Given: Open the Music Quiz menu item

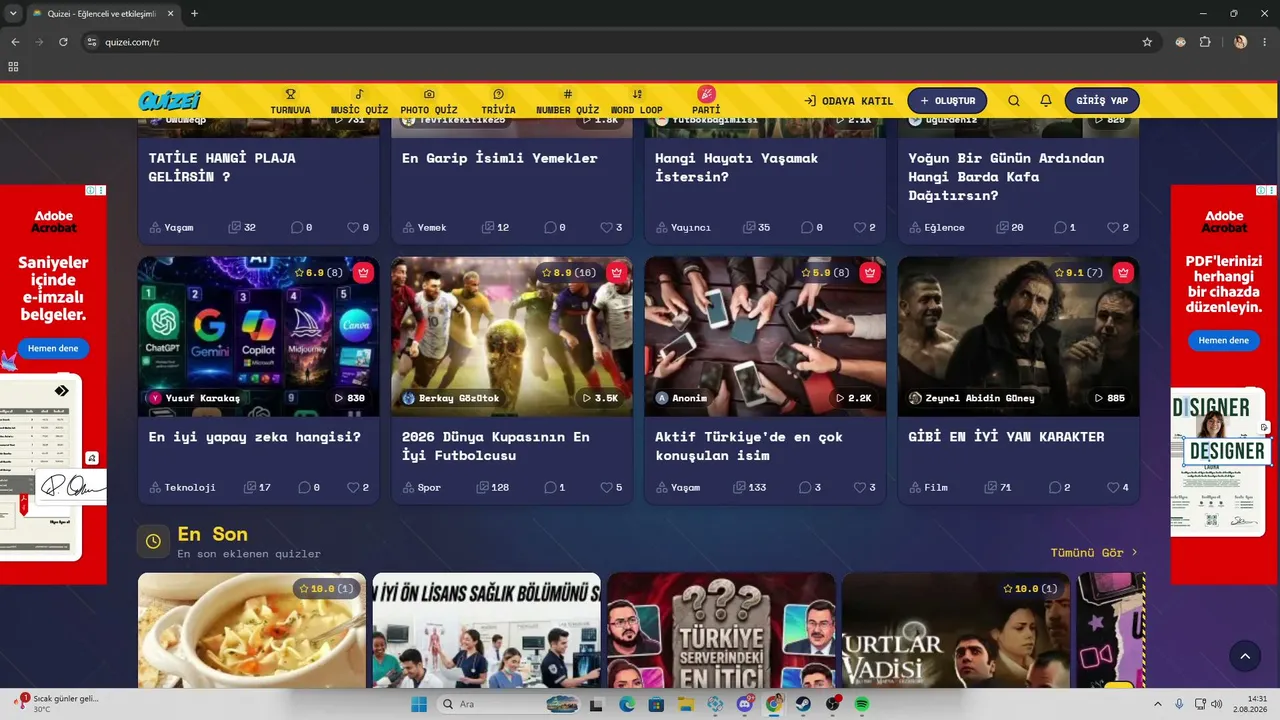Looking at the screenshot, I should [x=359, y=102].
